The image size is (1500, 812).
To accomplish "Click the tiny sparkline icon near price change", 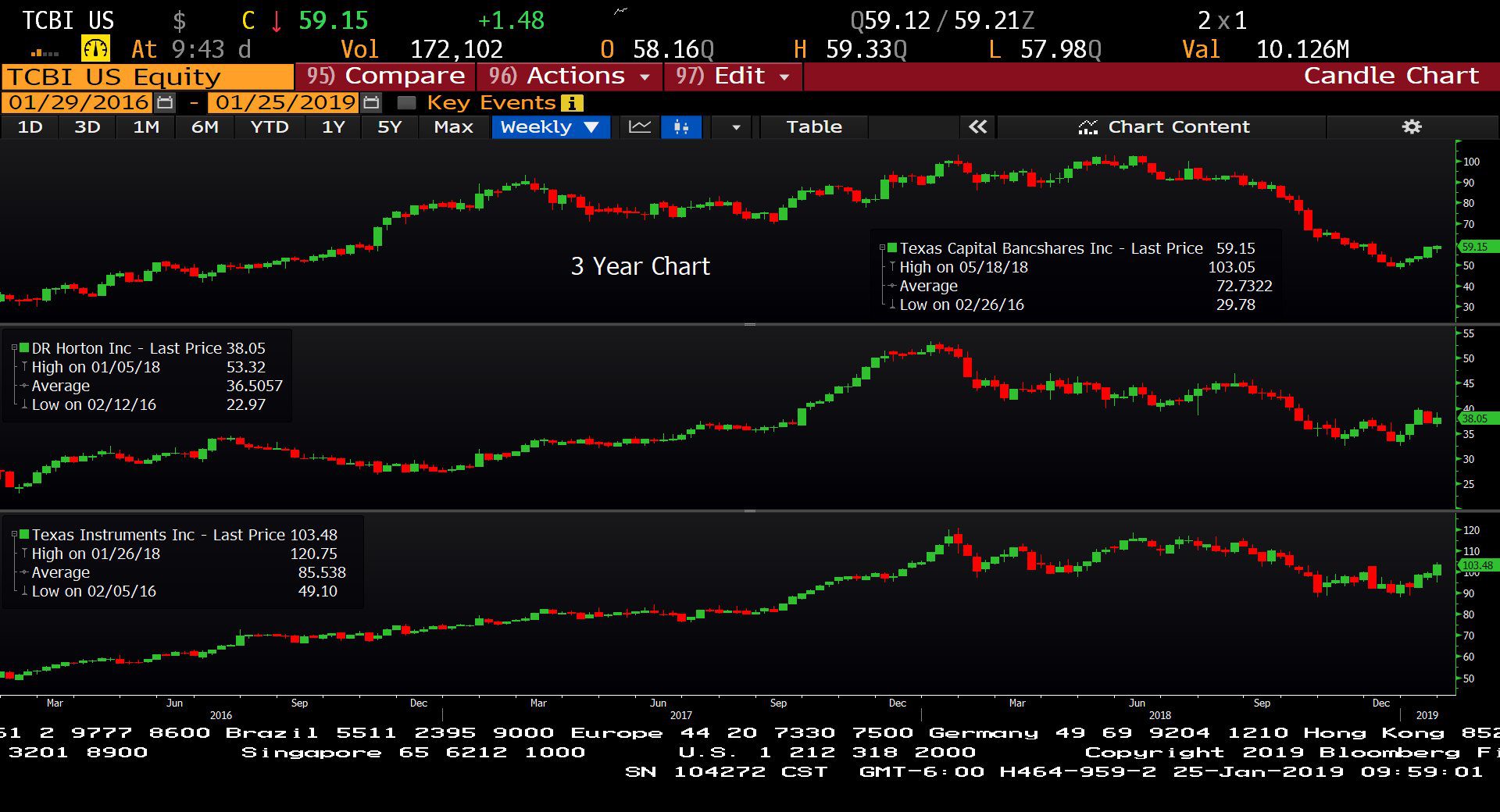I will point(620,10).
